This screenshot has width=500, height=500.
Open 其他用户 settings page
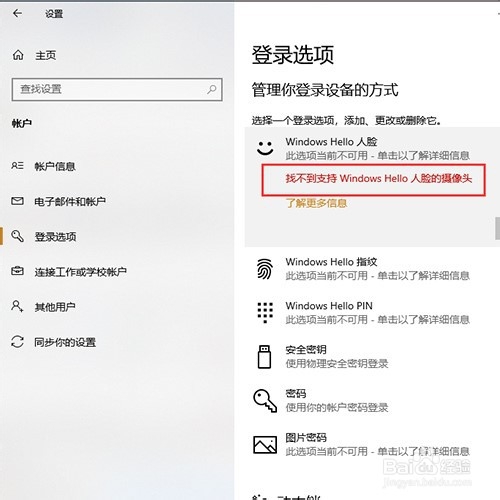(55, 307)
